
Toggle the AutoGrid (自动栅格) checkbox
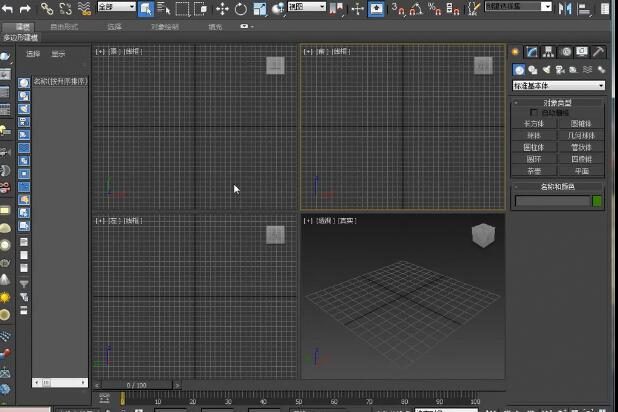534,112
